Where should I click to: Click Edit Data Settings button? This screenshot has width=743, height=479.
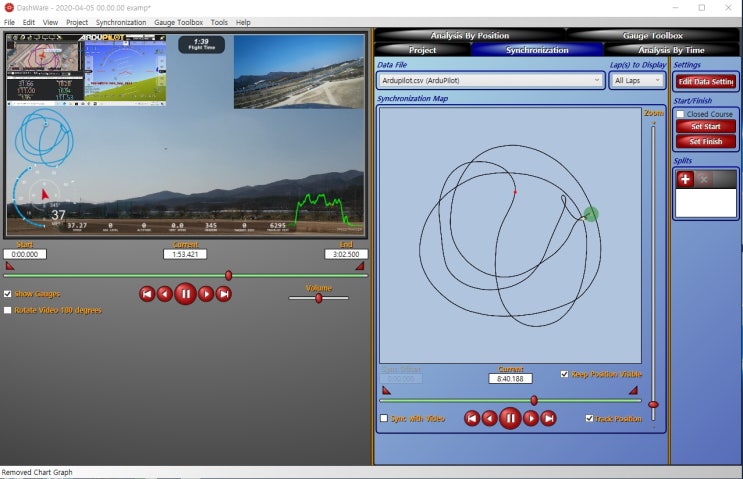point(706,81)
